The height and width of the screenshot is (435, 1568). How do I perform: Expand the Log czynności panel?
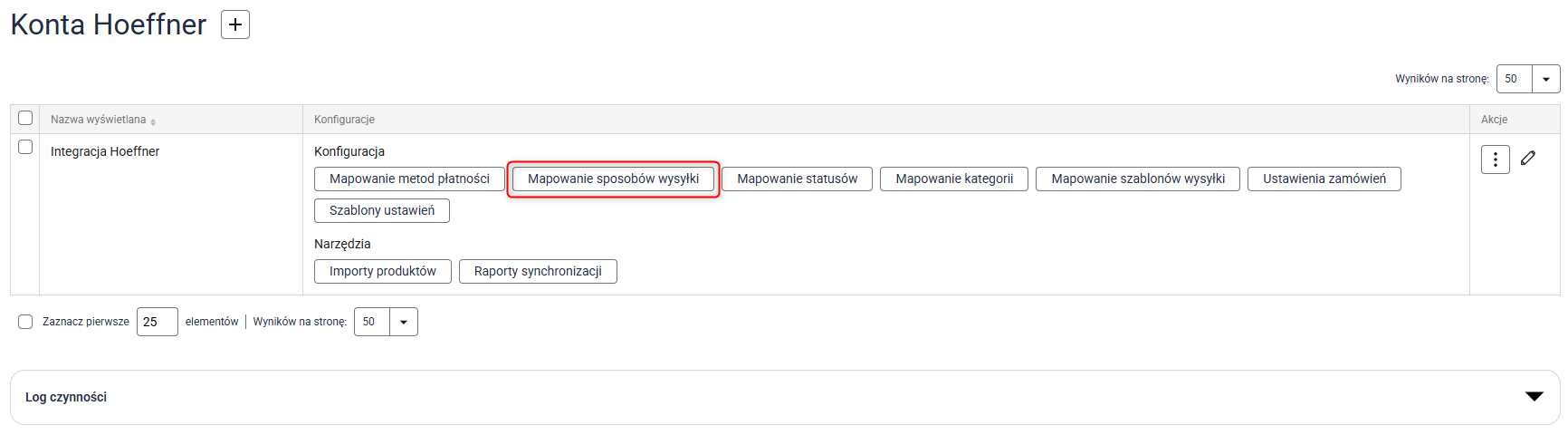[x=1534, y=397]
